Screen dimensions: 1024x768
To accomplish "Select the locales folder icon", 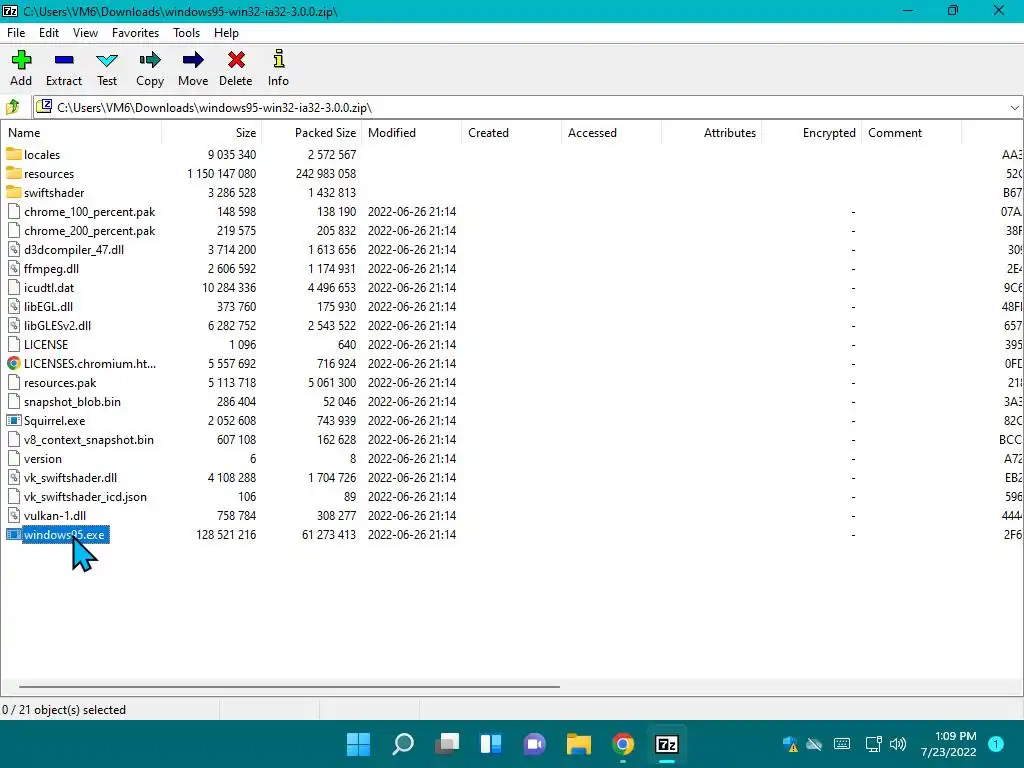I will pos(14,154).
